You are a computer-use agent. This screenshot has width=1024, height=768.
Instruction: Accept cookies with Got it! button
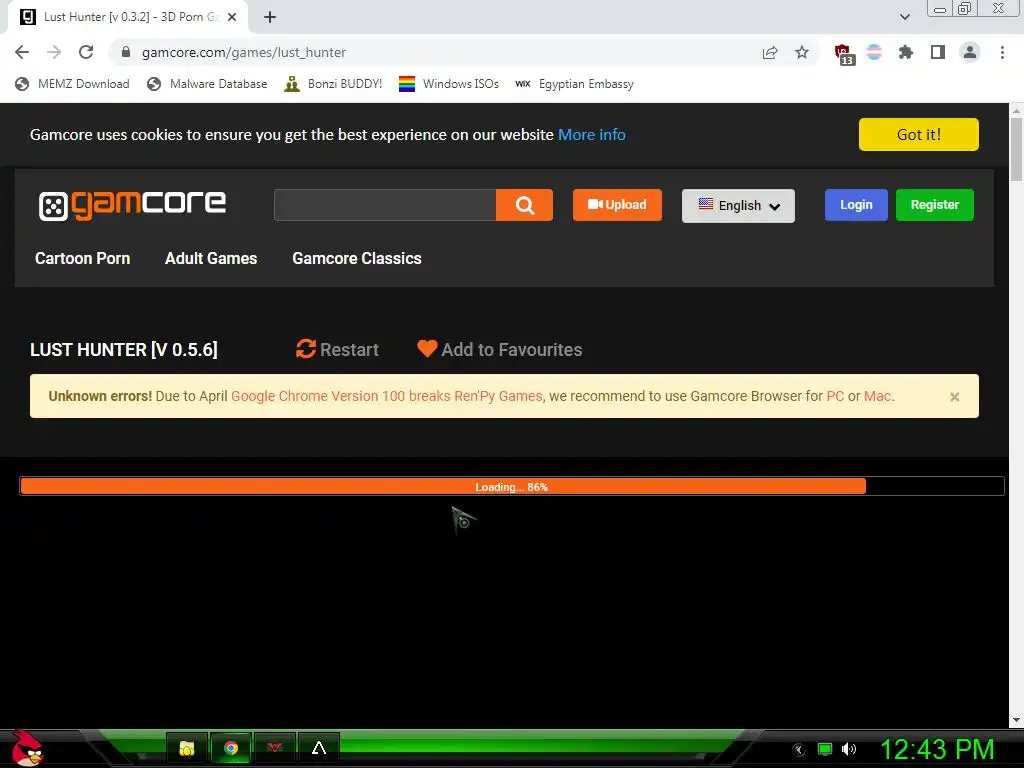tap(918, 135)
